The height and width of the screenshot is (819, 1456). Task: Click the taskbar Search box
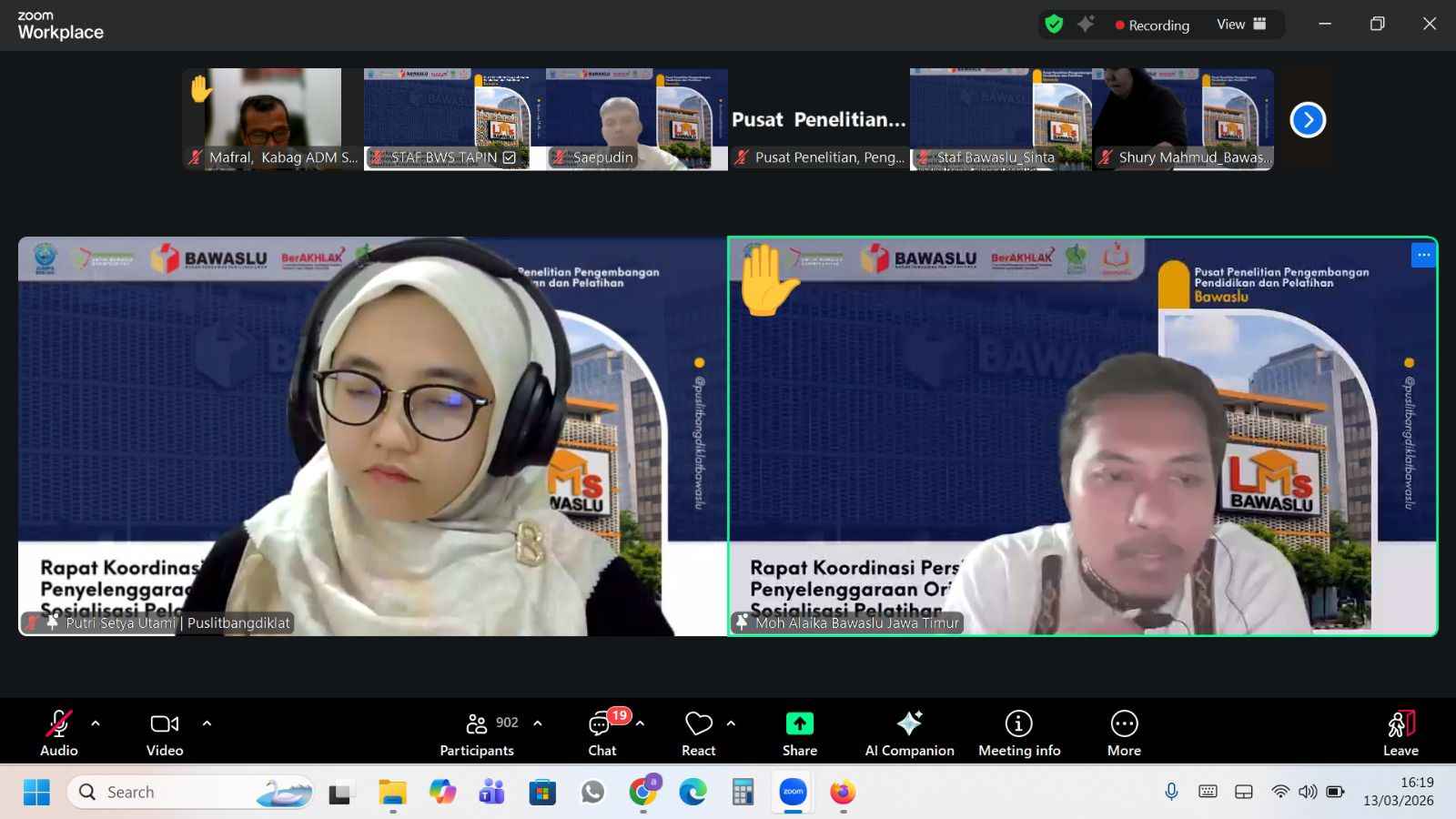[x=190, y=793]
